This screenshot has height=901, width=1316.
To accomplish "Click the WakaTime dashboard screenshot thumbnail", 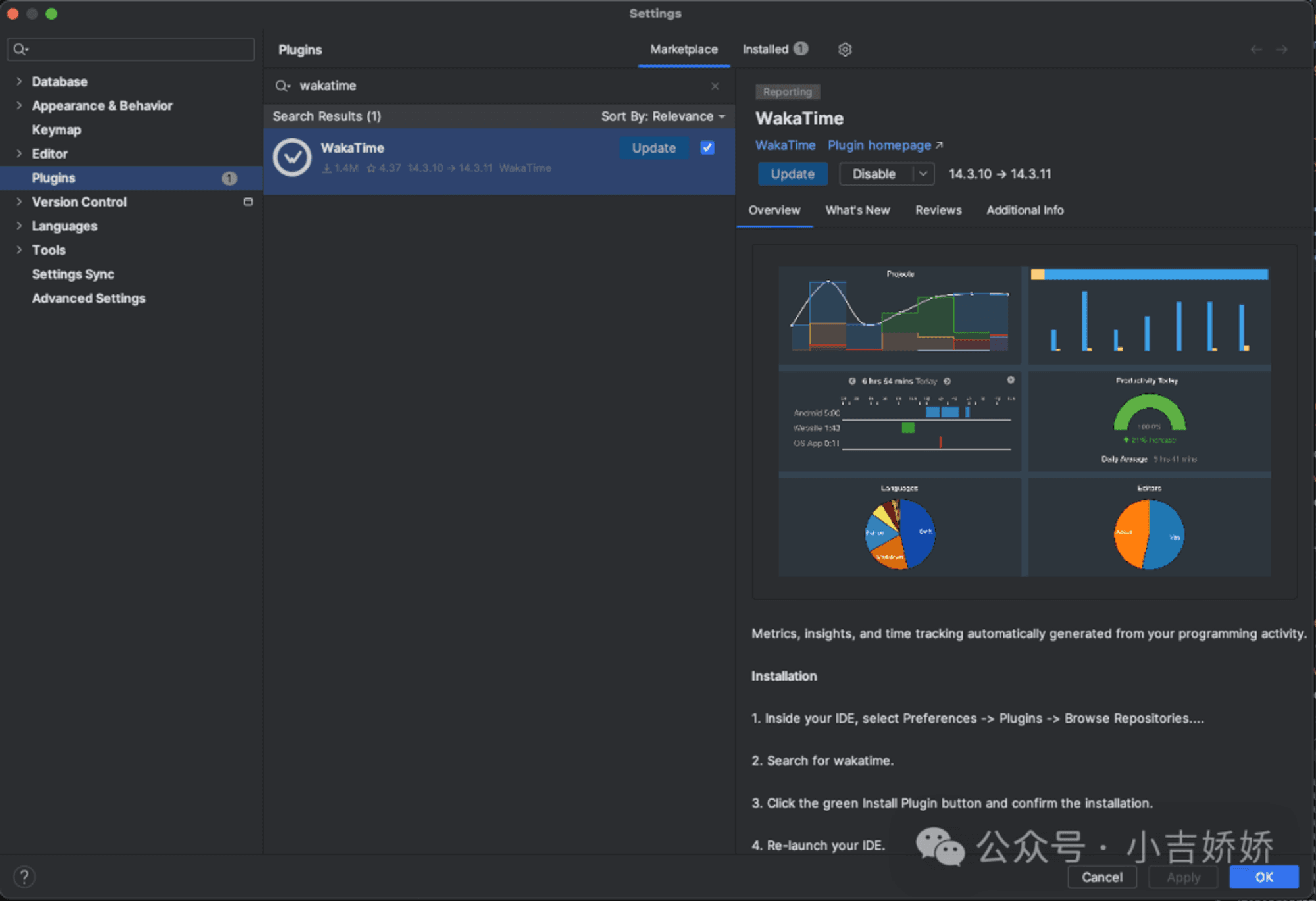I will point(1025,421).
